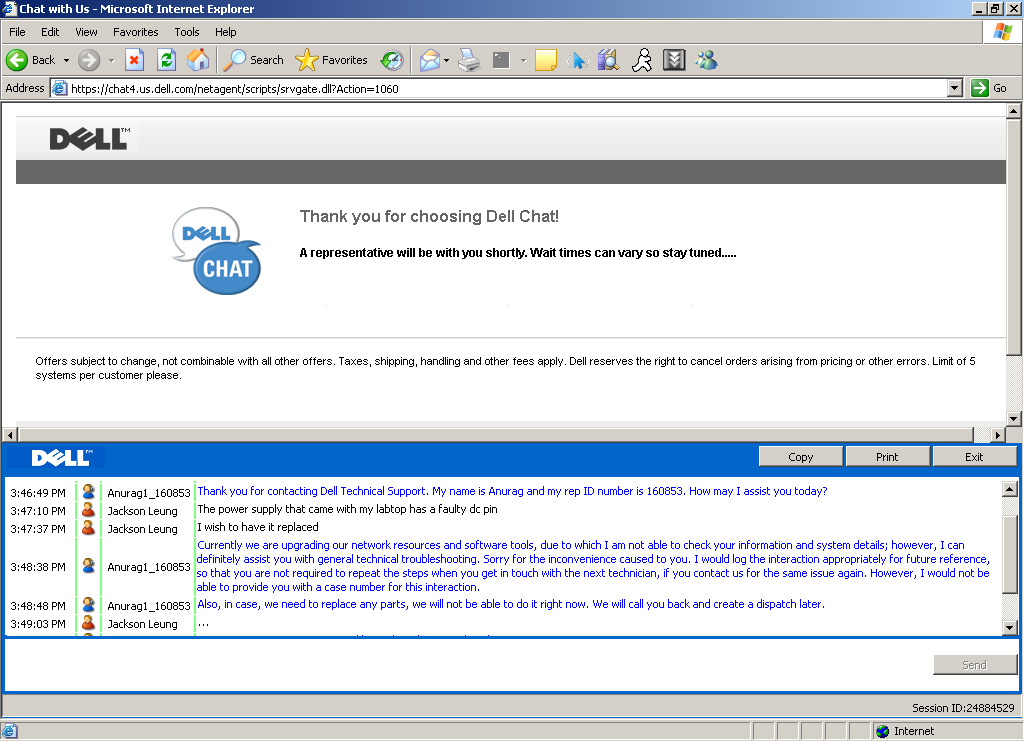Open the Favorites menu
Image resolution: width=1024 pixels, height=742 pixels.
(x=135, y=32)
